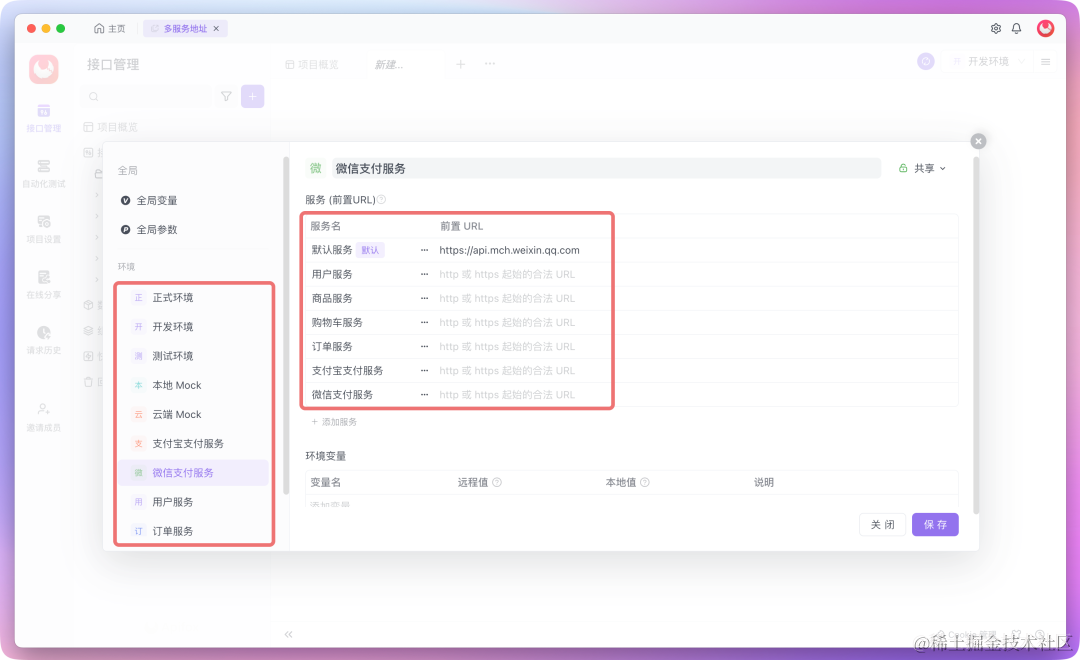
Task: Click the 关闭 button
Action: click(882, 525)
